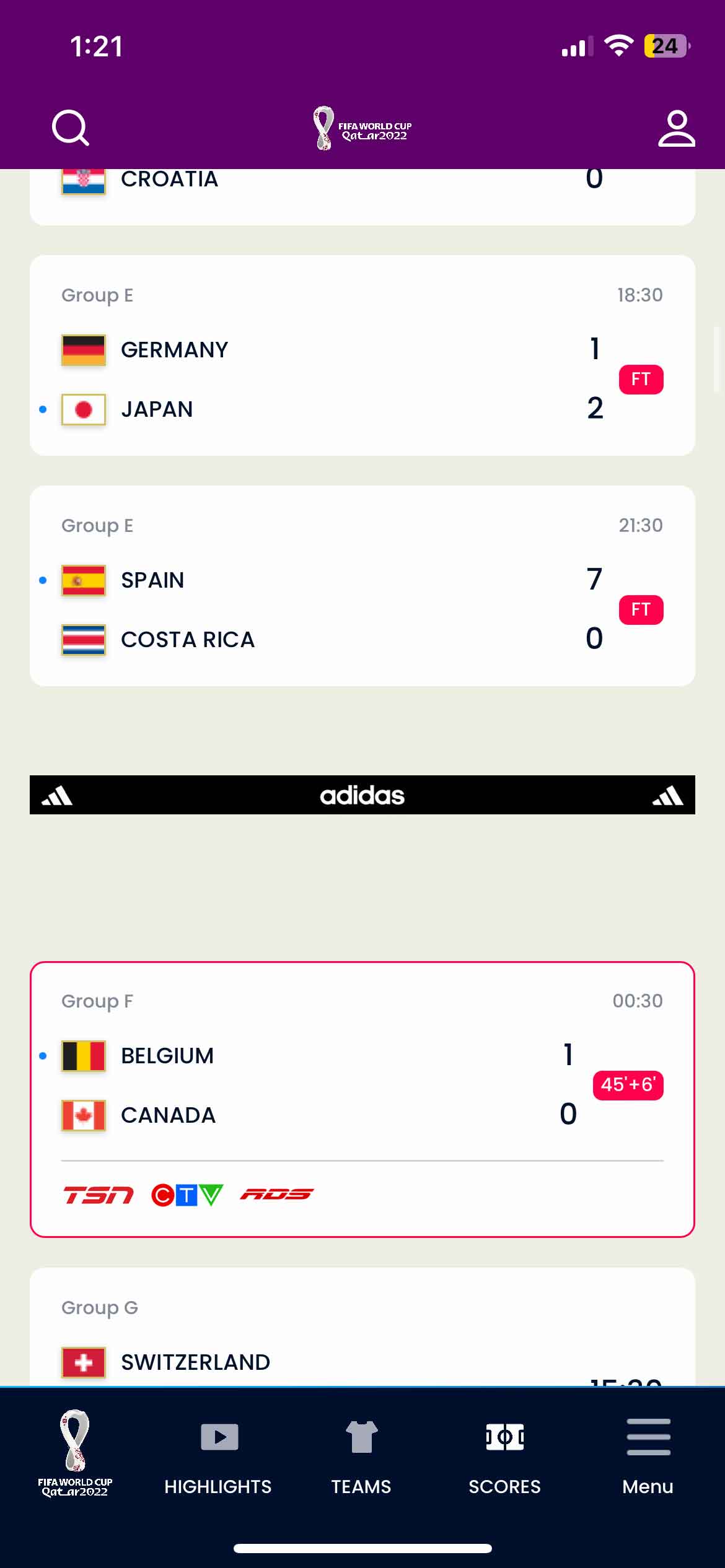Switch to the Highlights tab

pyautogui.click(x=218, y=1453)
